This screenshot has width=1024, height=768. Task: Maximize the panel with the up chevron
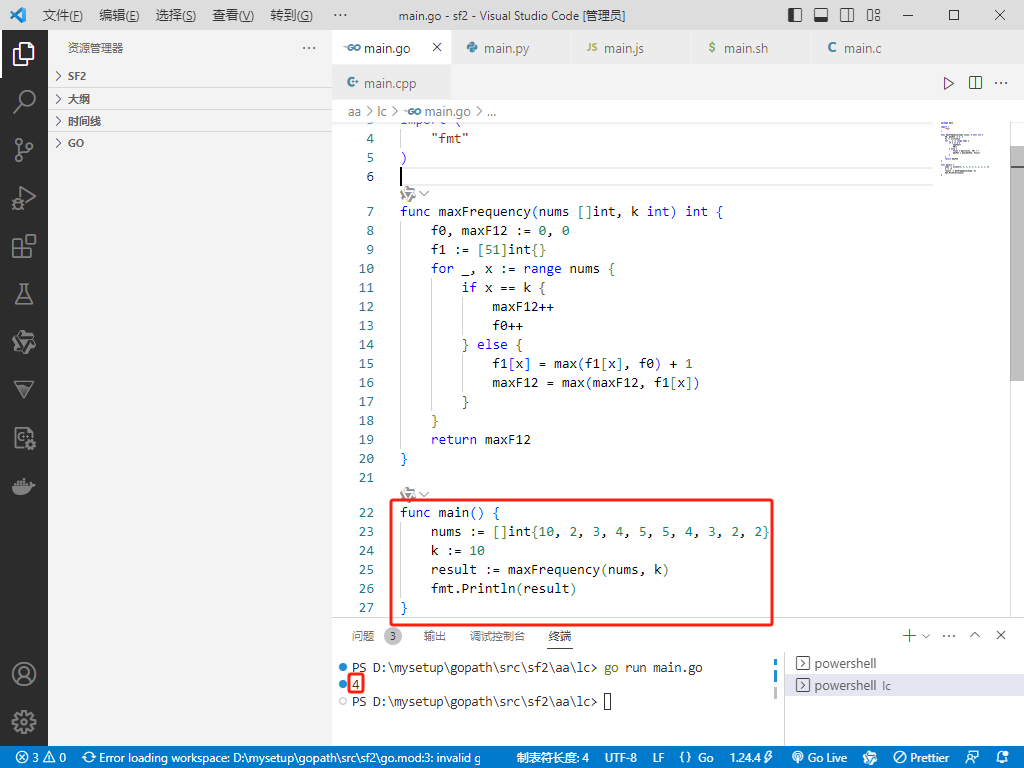[x=975, y=635]
